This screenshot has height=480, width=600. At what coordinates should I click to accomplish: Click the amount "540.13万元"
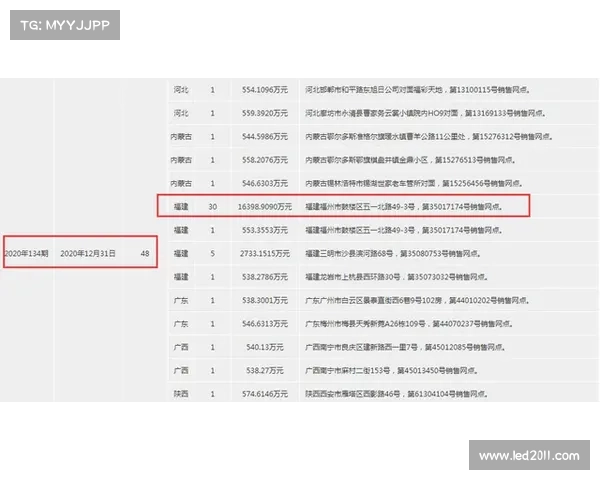click(x=264, y=347)
